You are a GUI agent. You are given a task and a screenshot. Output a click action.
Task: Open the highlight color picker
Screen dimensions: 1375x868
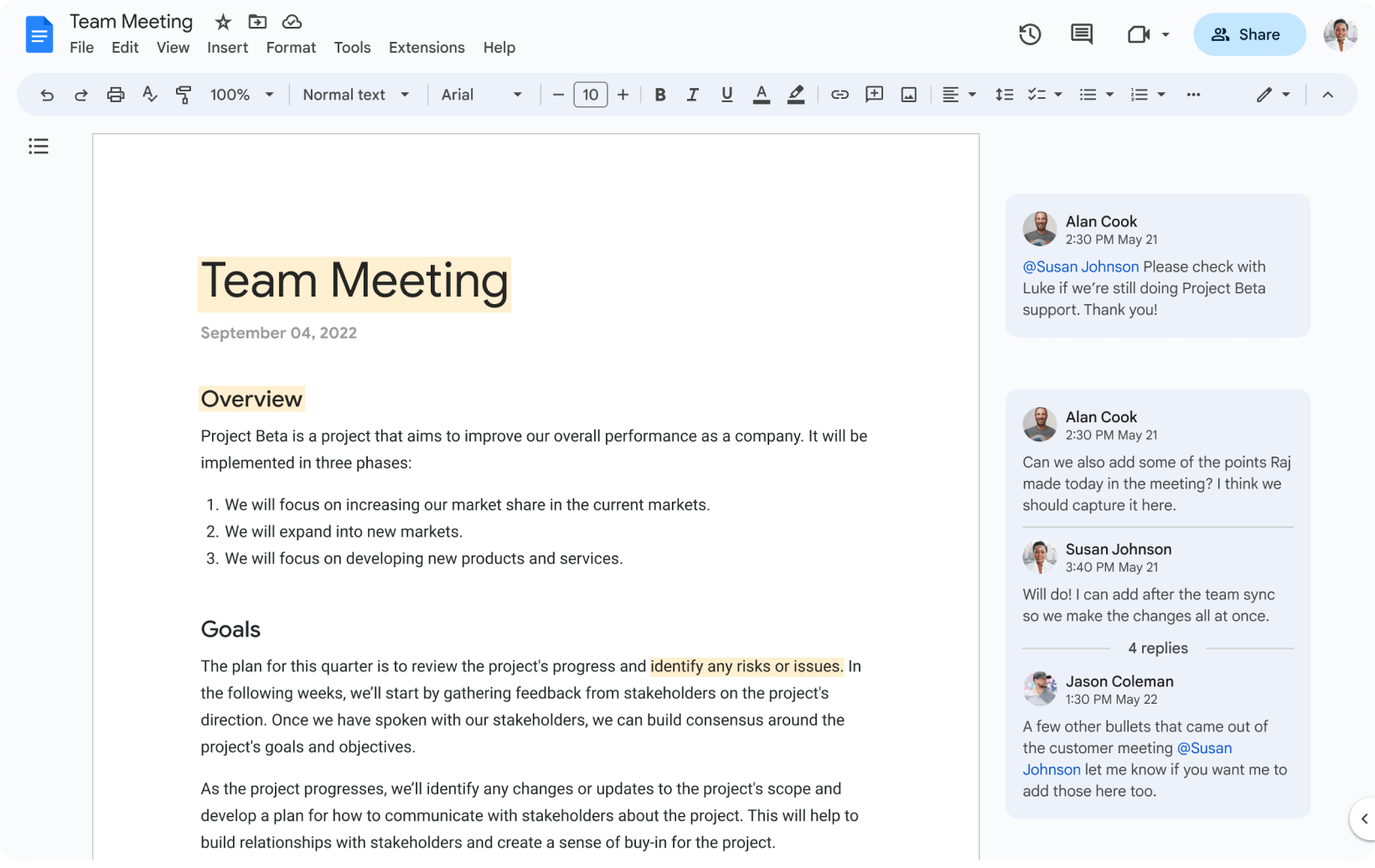click(x=796, y=95)
